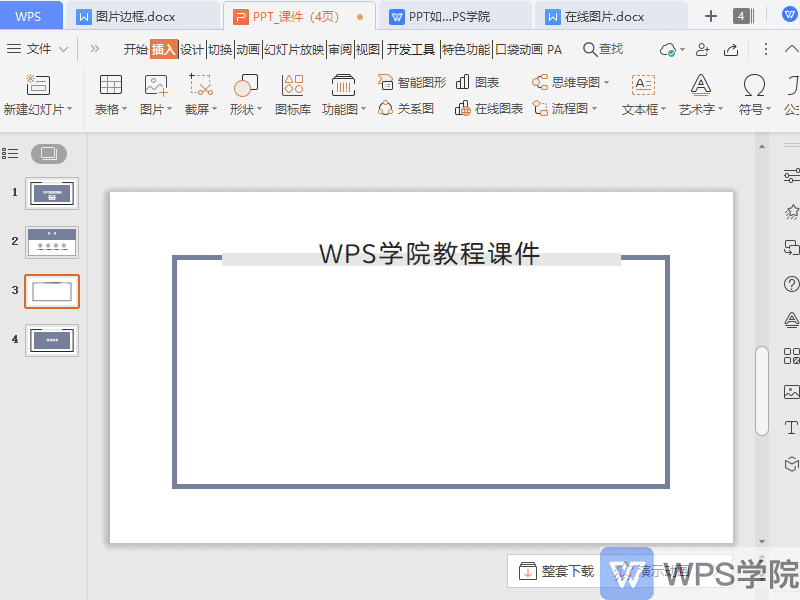Screen dimensions: 800x600
Task: Insert a Relationship diagram (关系图)
Action: 406,108
